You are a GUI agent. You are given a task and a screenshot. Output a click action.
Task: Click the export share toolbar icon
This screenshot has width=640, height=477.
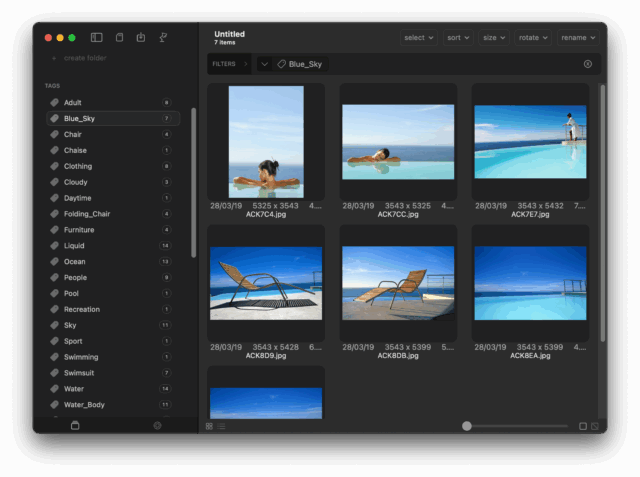click(x=141, y=38)
